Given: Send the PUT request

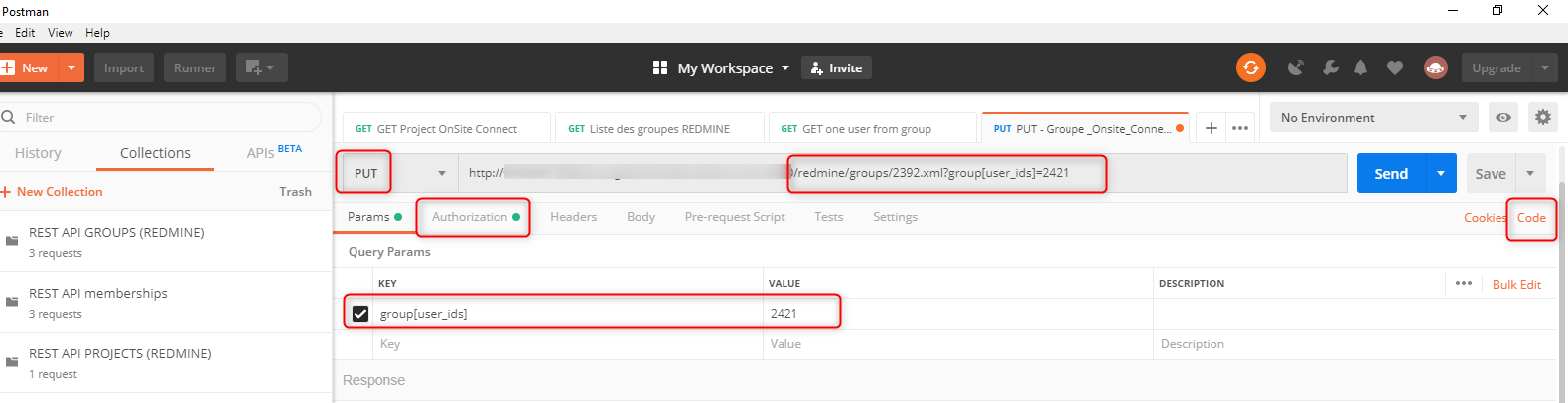Looking at the screenshot, I should (x=1391, y=173).
